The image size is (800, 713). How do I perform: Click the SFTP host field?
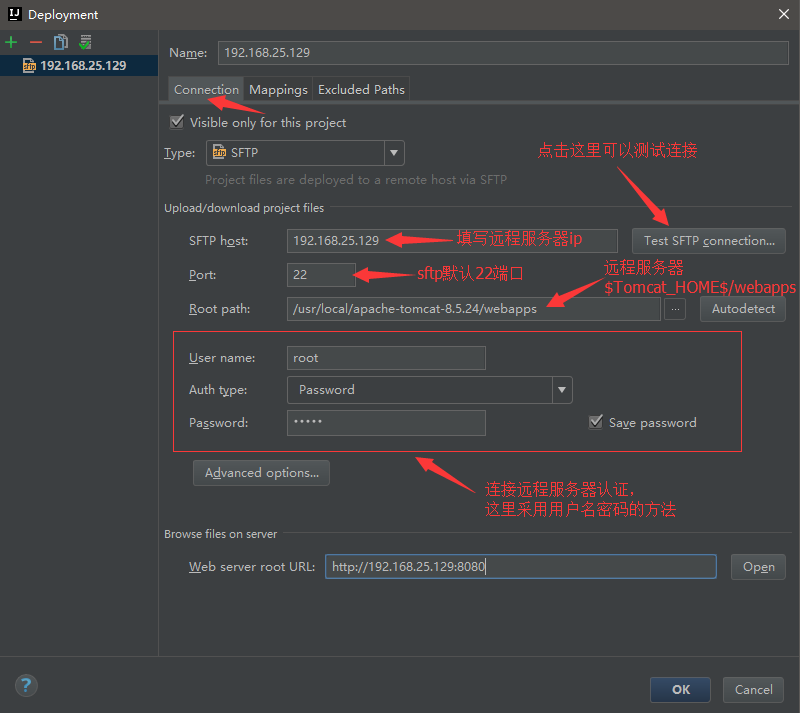tap(452, 241)
